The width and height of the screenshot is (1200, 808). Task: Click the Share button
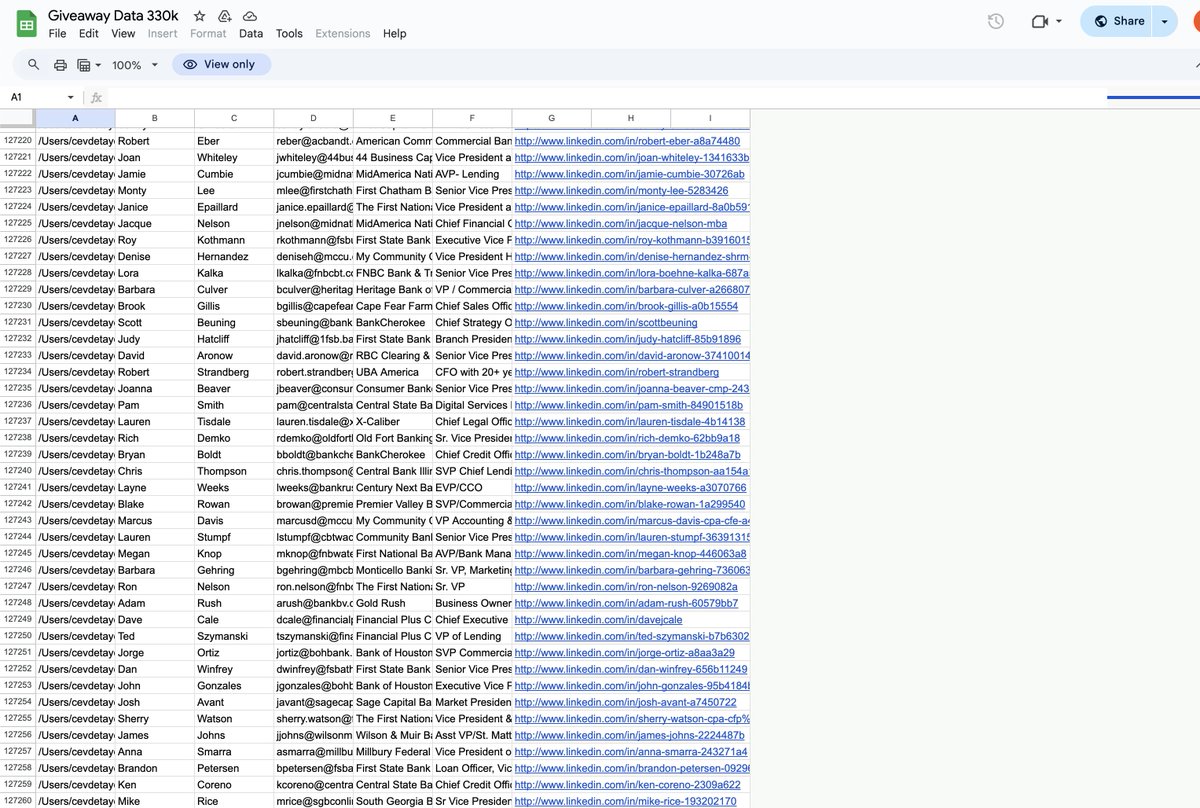[x=1116, y=21]
